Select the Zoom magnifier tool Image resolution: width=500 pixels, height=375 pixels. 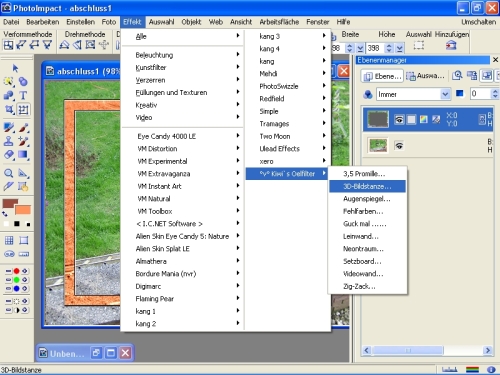tap(9, 173)
